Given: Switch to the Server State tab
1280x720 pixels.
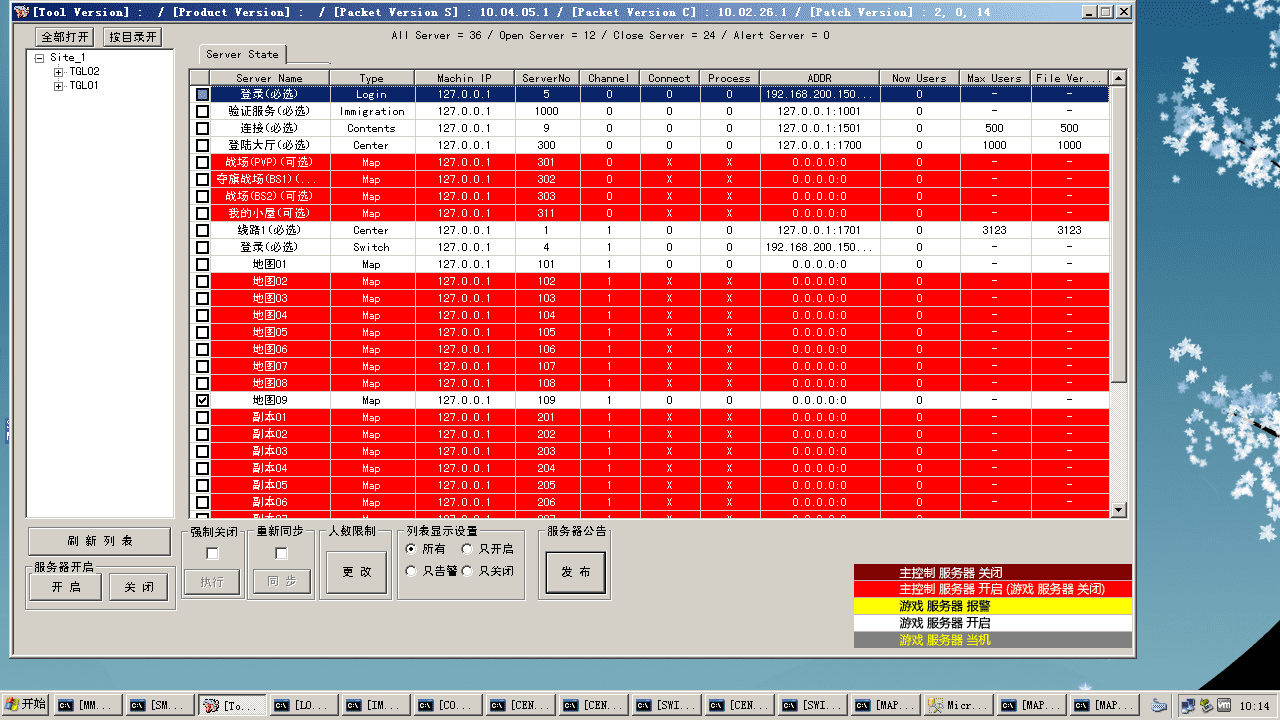Looking at the screenshot, I should point(243,54).
